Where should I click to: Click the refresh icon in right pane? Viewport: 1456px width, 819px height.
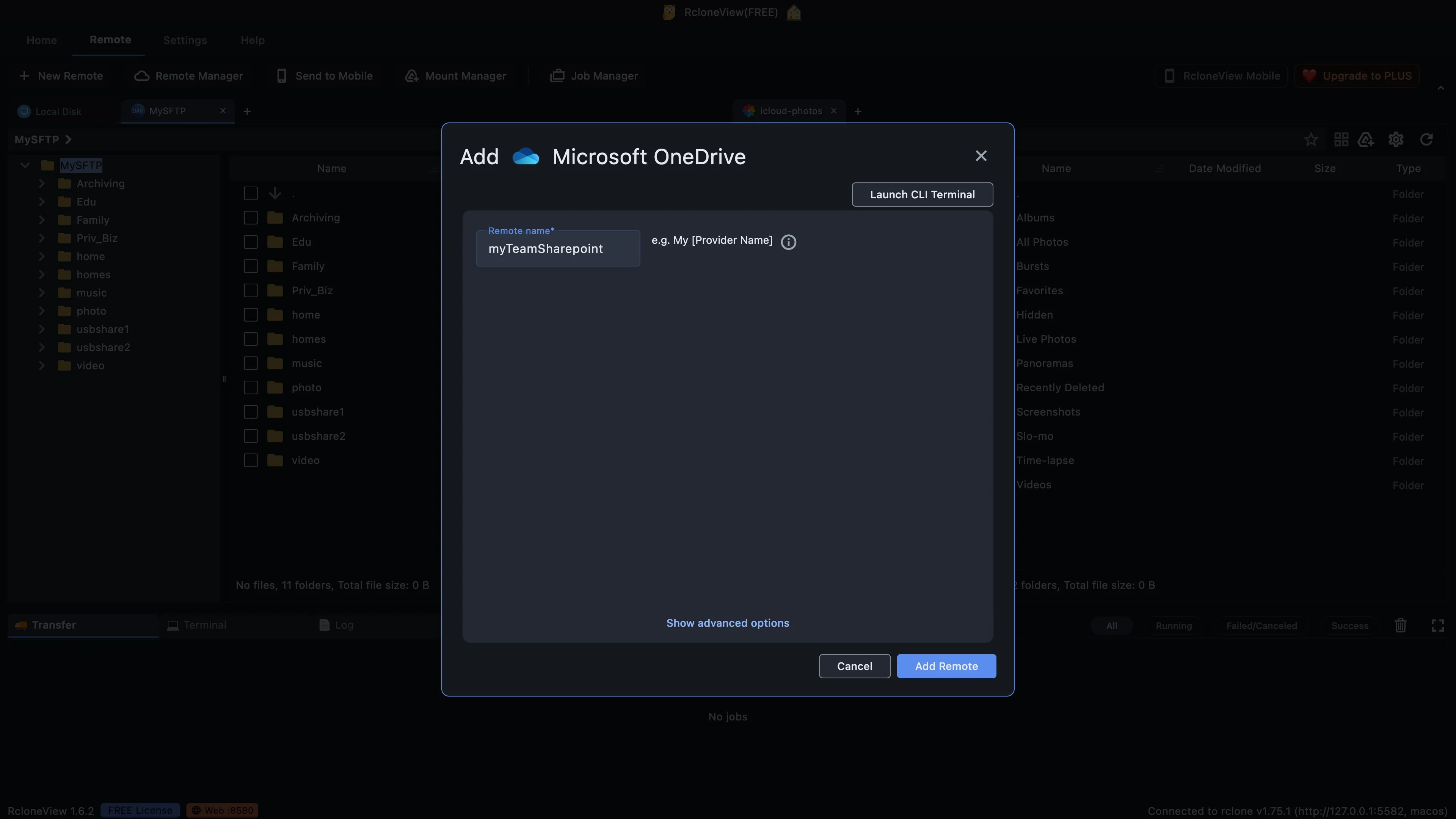[x=1426, y=140]
